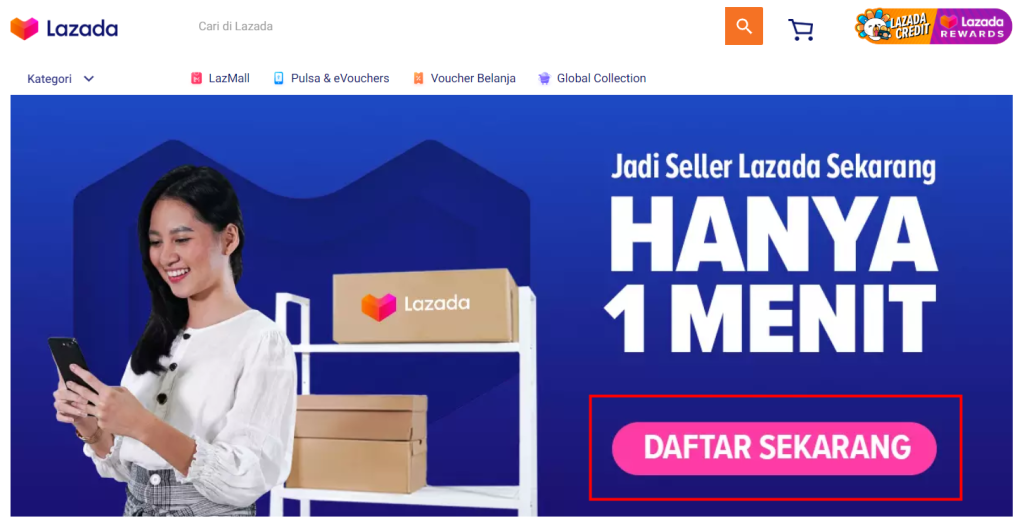
Task: Click the HANYA 1 MENIT banner headline
Action: tap(772, 274)
